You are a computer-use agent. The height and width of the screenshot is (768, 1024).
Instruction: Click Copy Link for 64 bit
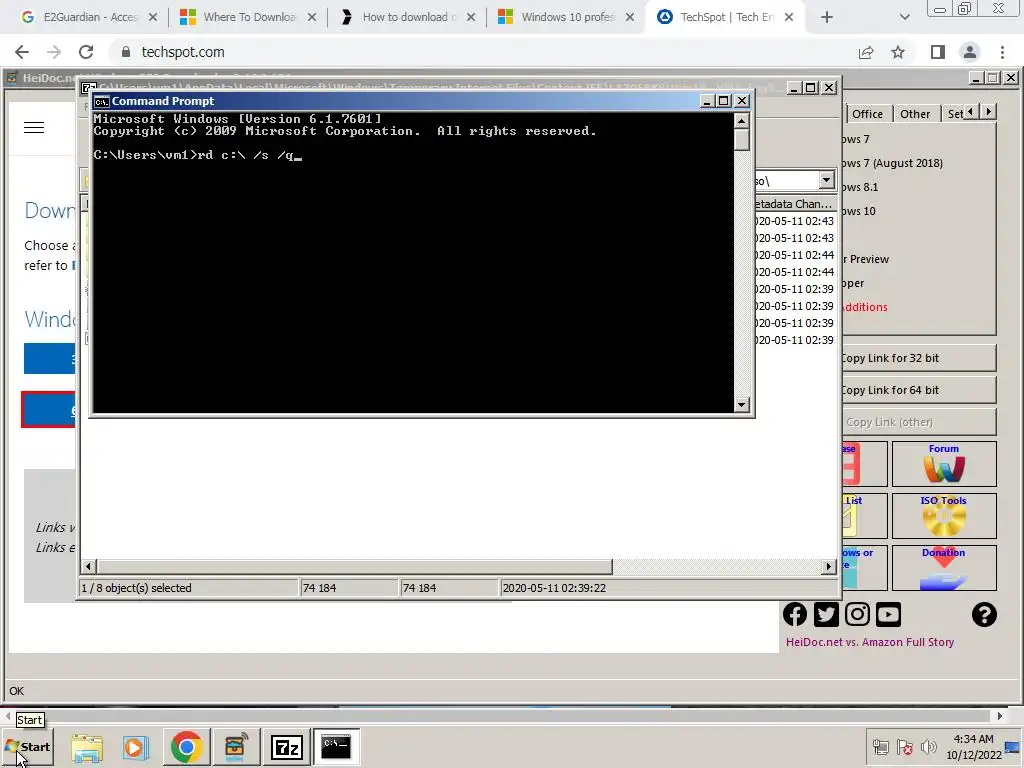point(918,390)
